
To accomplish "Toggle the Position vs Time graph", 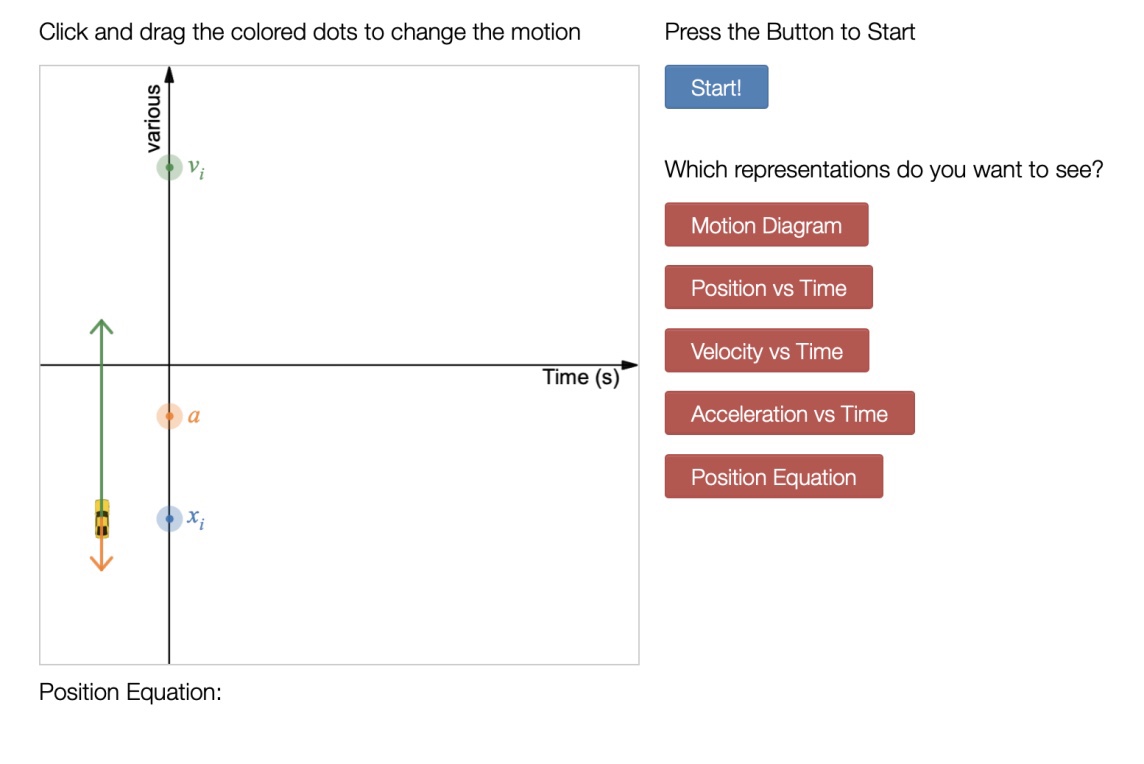I will tap(768, 288).
